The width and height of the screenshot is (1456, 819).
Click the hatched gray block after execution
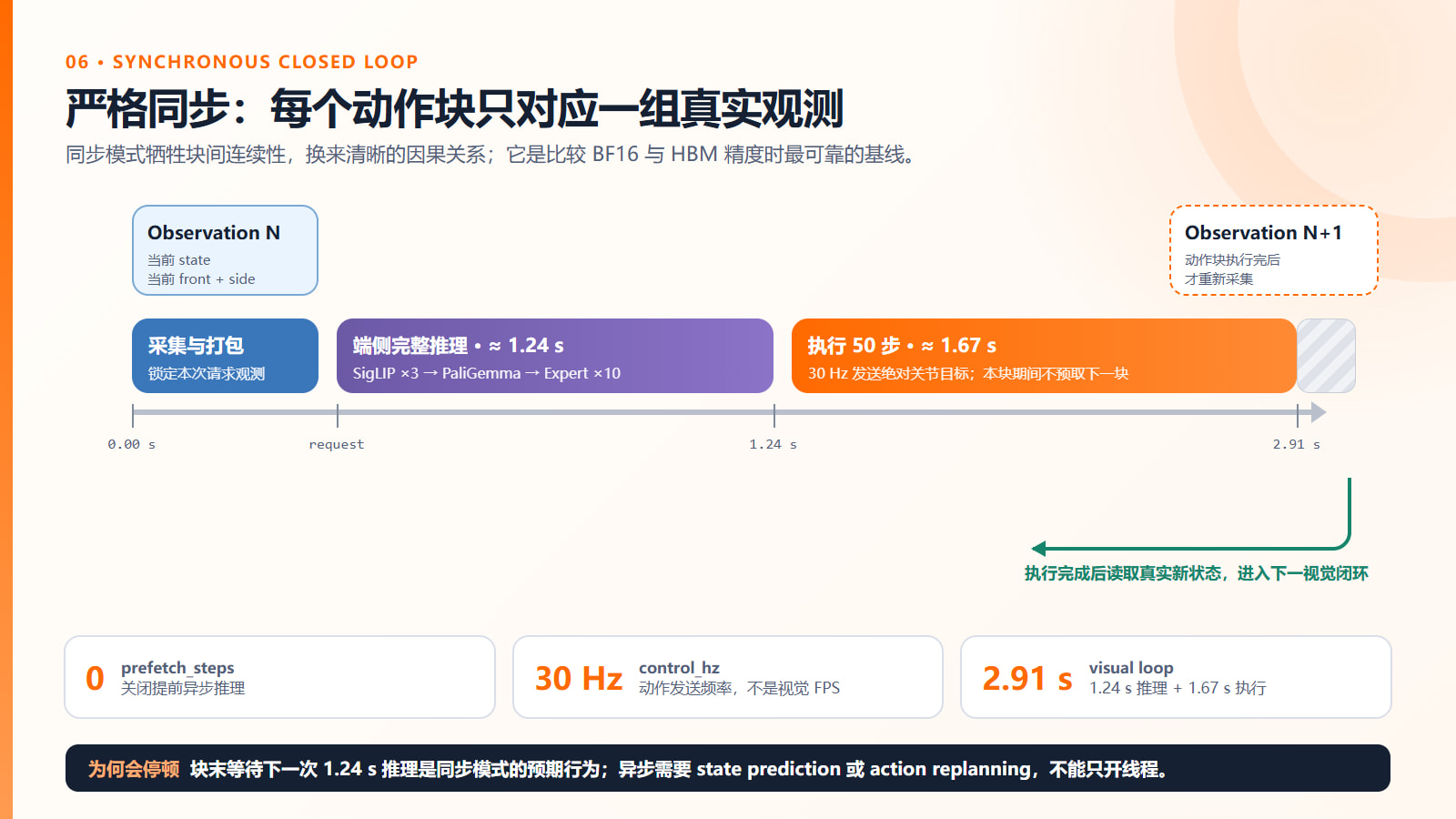click(x=1326, y=356)
